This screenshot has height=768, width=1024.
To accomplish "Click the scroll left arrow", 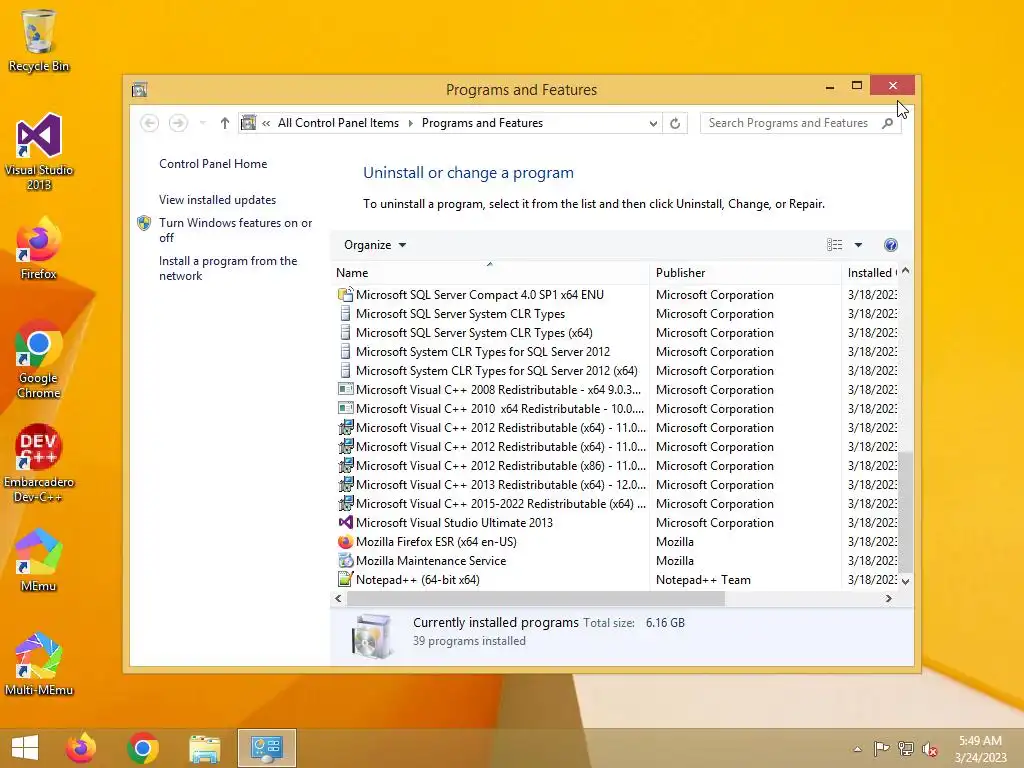I will coord(338,598).
